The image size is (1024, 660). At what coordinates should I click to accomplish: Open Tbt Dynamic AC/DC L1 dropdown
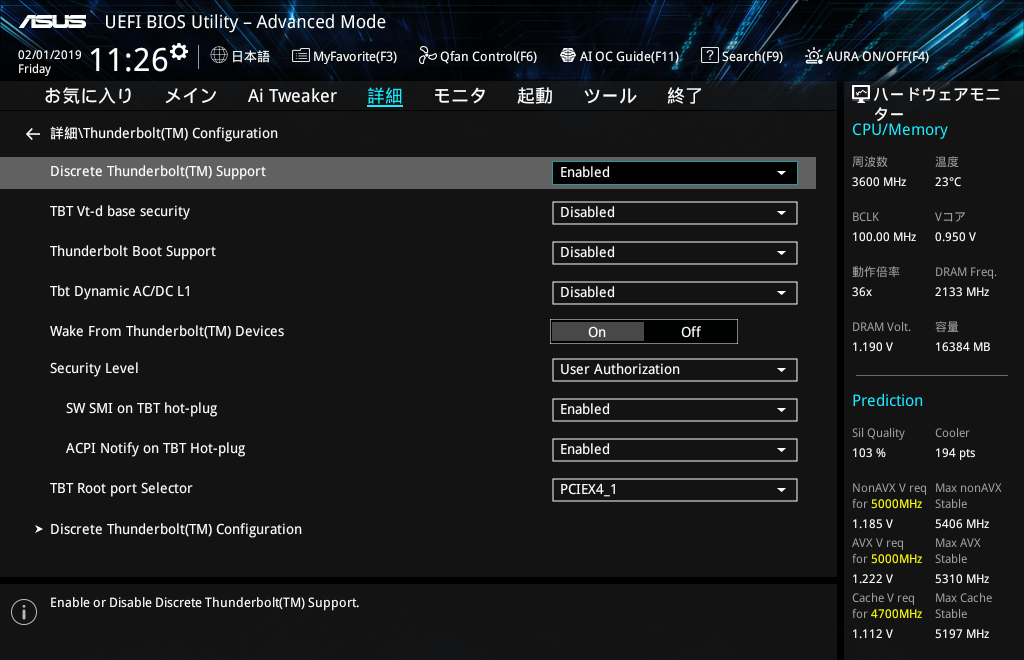coord(675,292)
